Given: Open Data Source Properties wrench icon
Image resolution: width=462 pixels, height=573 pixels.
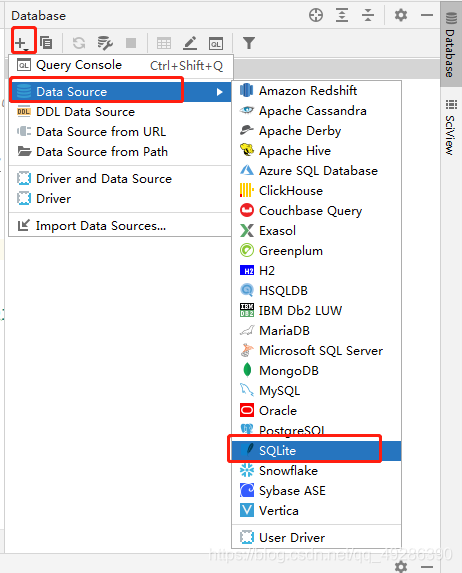Looking at the screenshot, I should [x=105, y=43].
